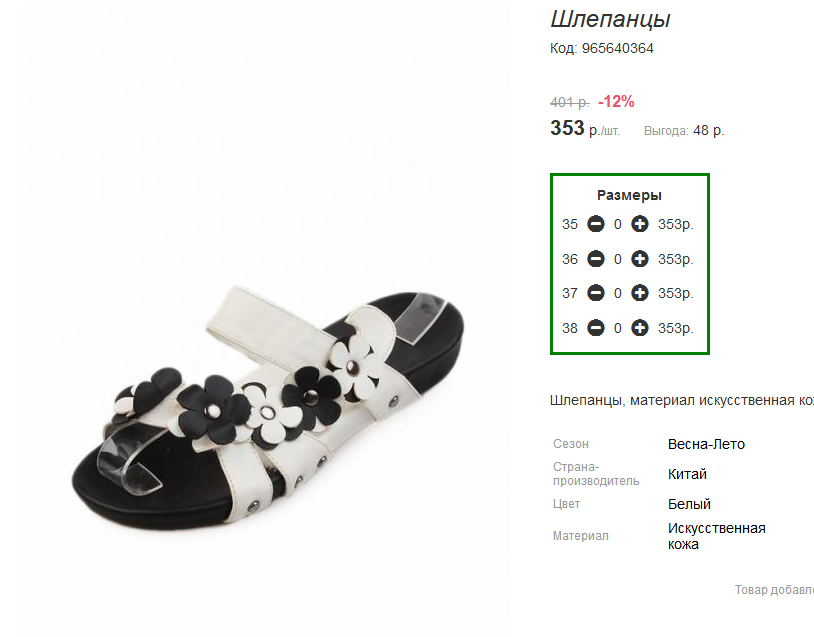Click the Размеры sizes heading
This screenshot has width=814, height=637.
coord(629,195)
